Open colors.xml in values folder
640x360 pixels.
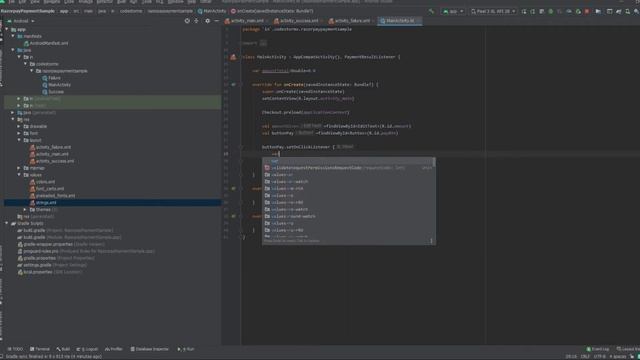click(x=42, y=182)
